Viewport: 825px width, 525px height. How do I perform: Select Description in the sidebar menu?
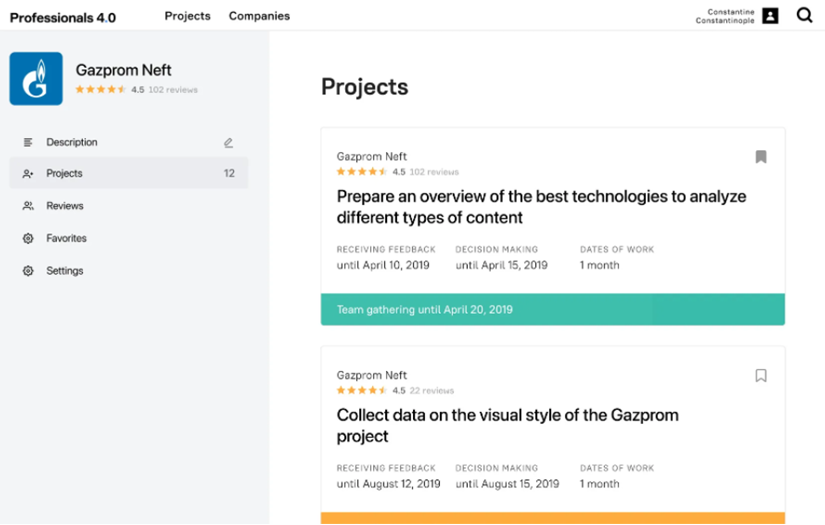coord(72,142)
